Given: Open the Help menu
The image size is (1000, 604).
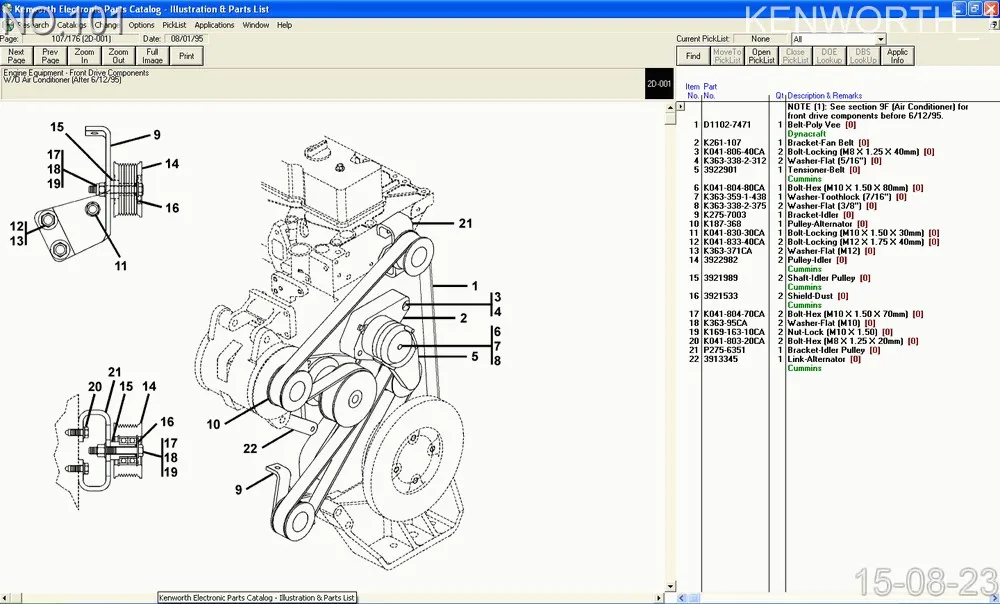Looking at the screenshot, I should 285,25.
